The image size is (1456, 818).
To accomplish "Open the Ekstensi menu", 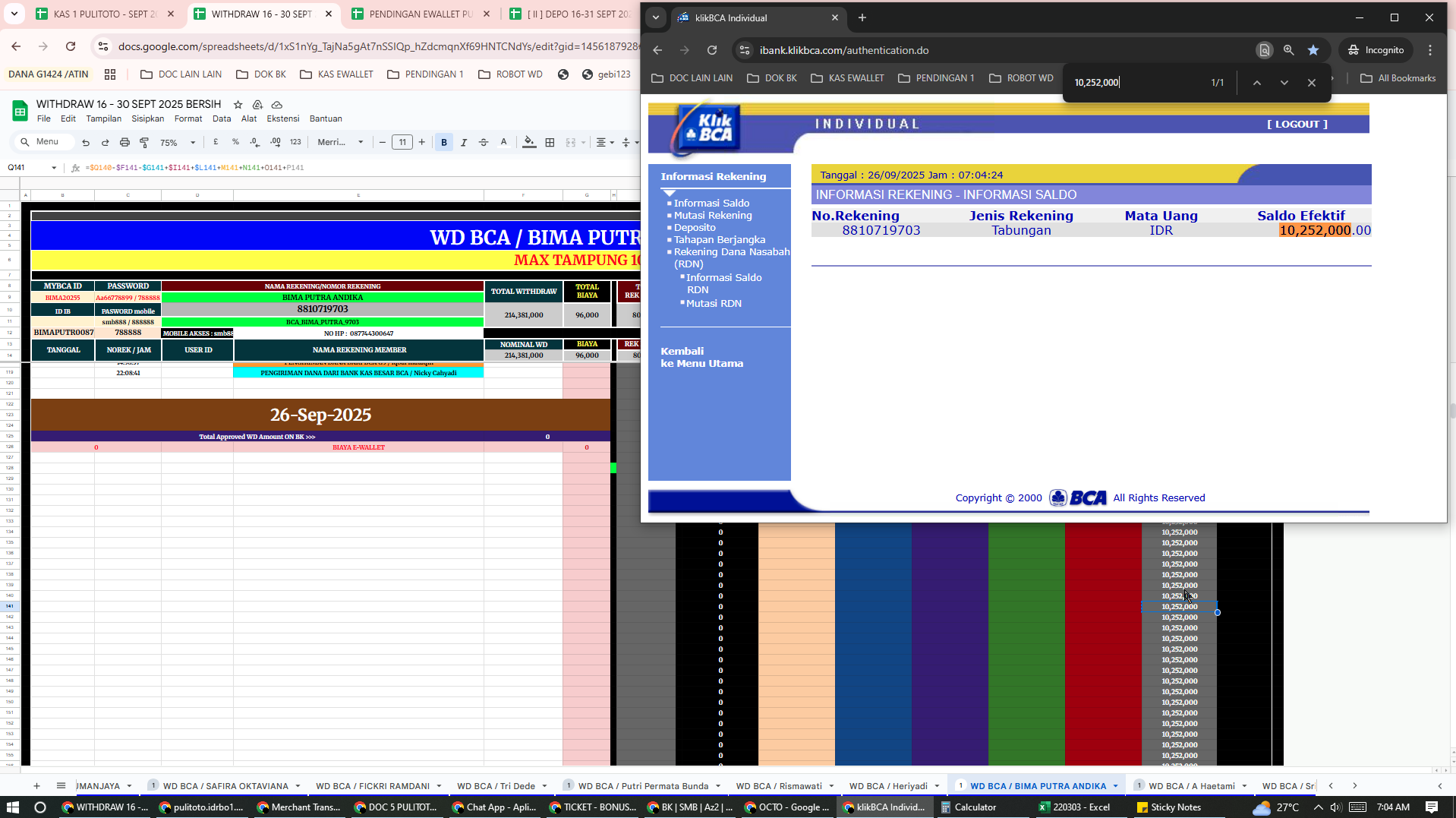I will [283, 118].
